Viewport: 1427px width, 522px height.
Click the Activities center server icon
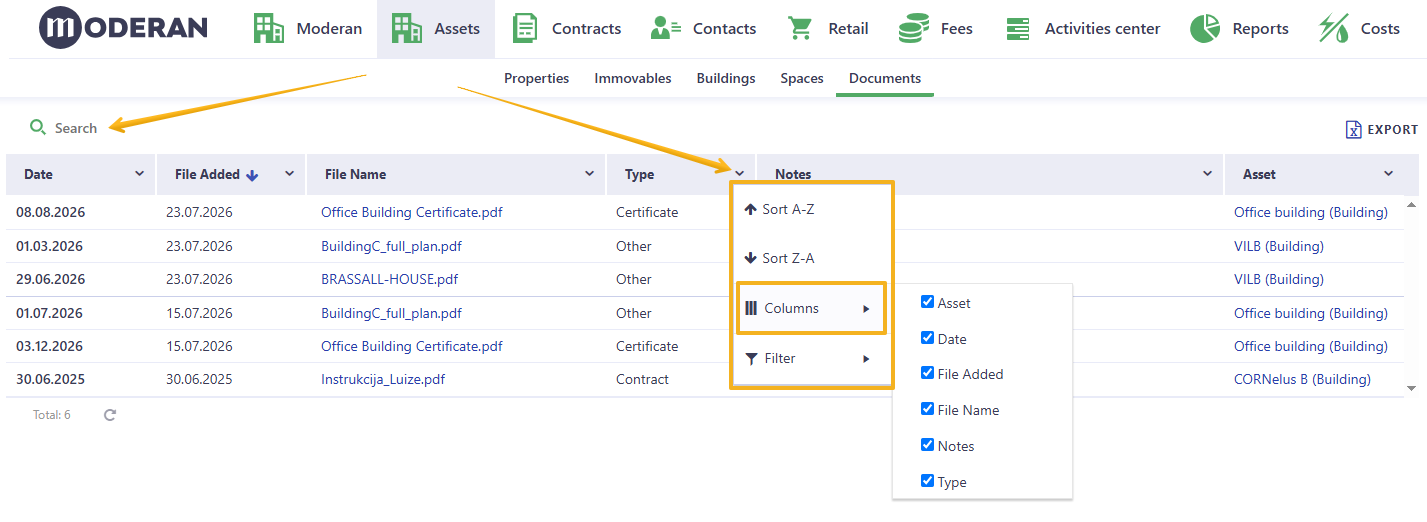(1018, 28)
